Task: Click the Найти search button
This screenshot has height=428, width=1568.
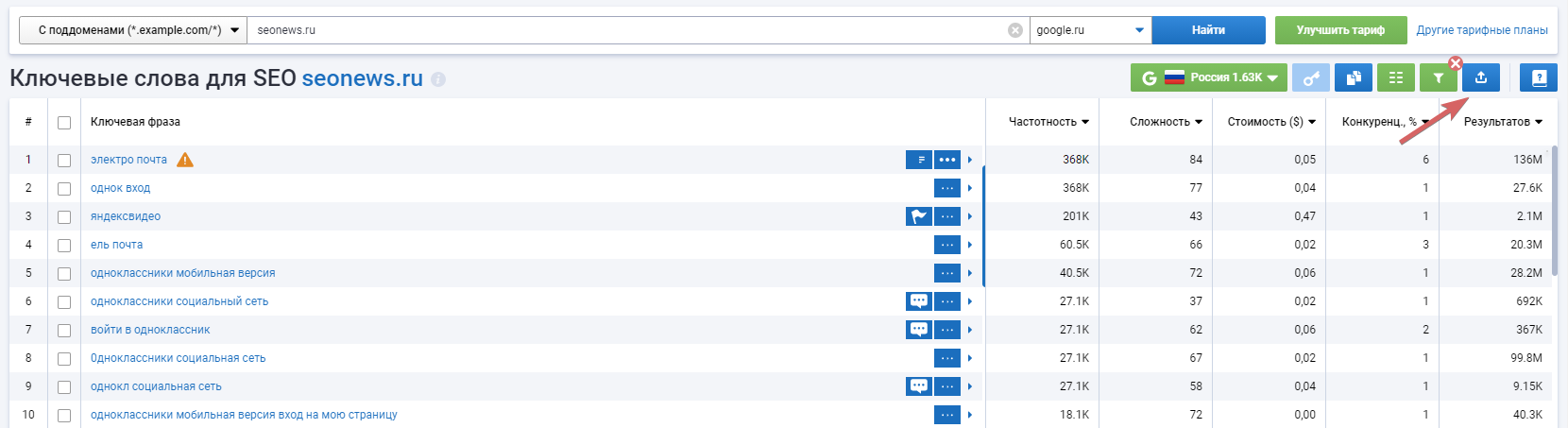Action: (1208, 30)
